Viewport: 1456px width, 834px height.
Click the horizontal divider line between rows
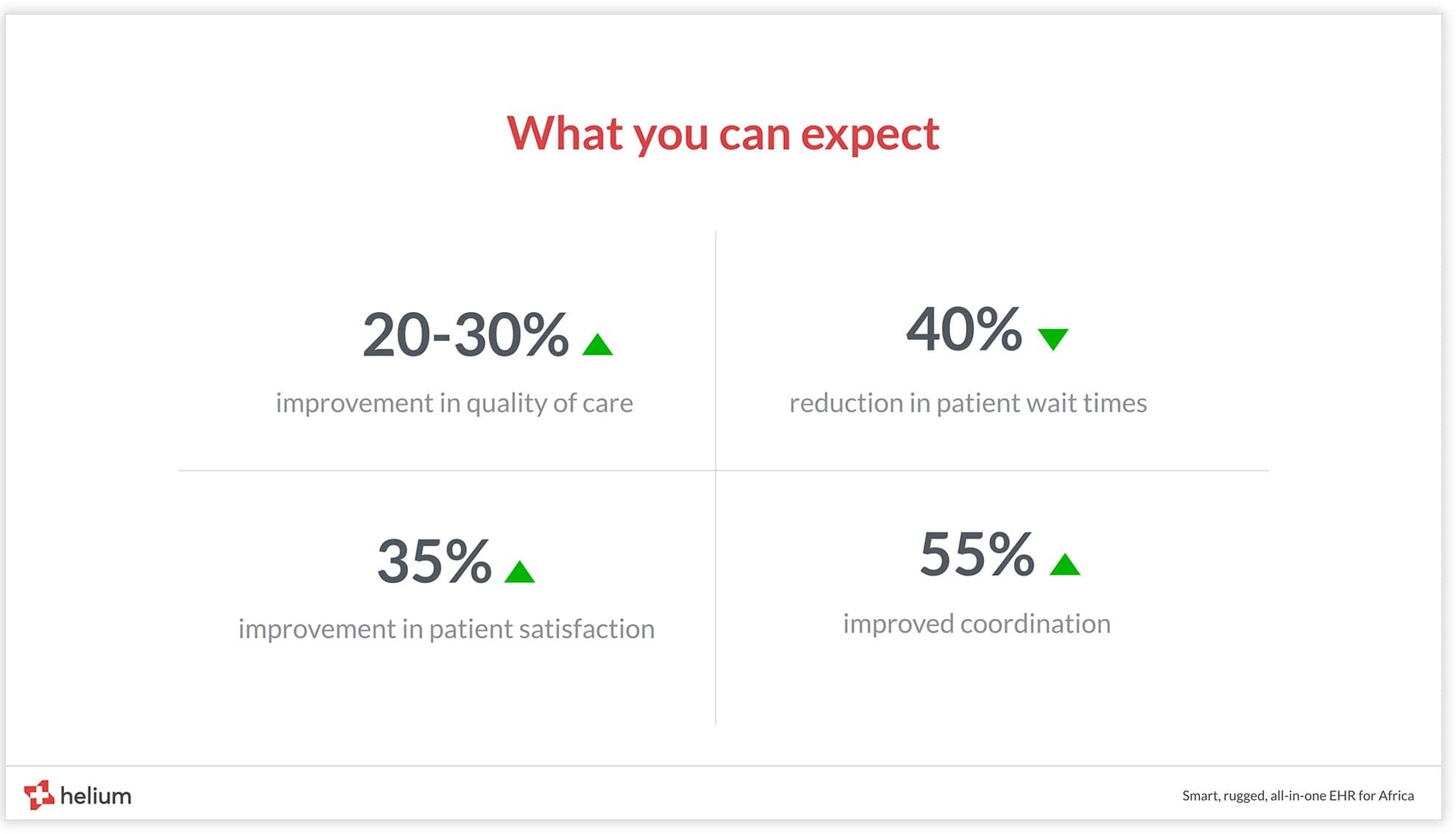(x=723, y=470)
